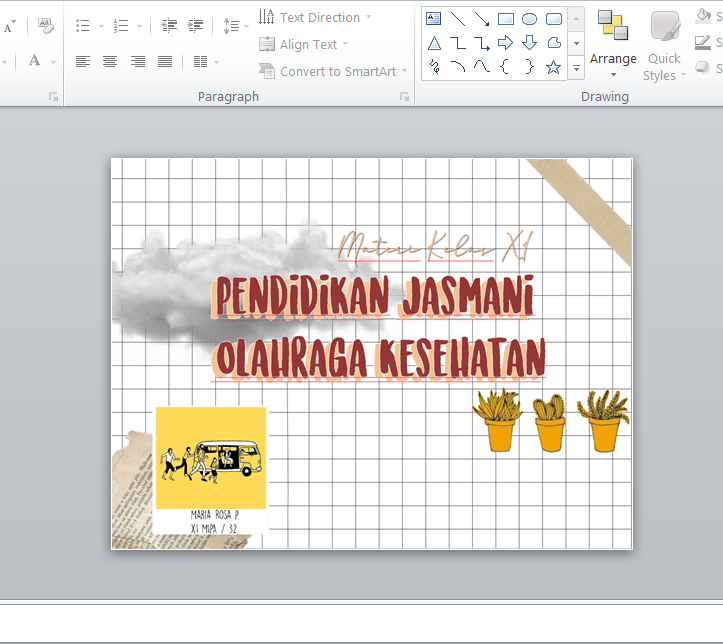
Task: Click into the notes pane below the slide
Action: click(x=362, y=623)
